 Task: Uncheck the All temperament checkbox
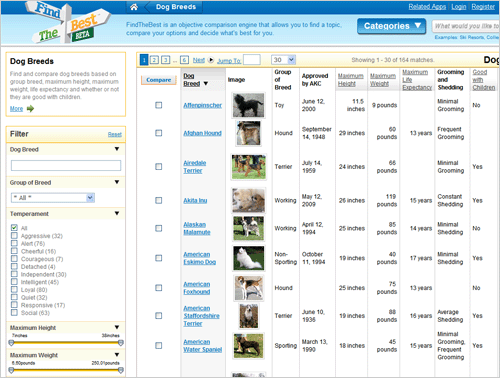tap(14, 228)
